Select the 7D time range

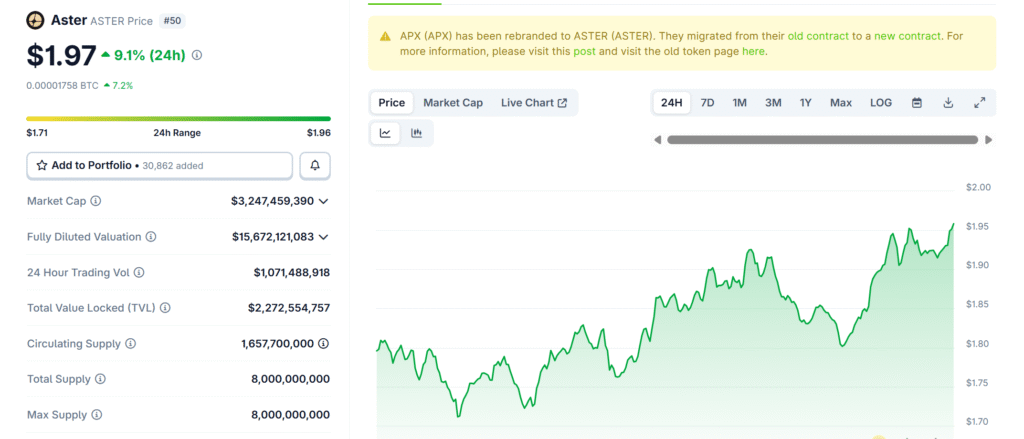click(x=707, y=103)
